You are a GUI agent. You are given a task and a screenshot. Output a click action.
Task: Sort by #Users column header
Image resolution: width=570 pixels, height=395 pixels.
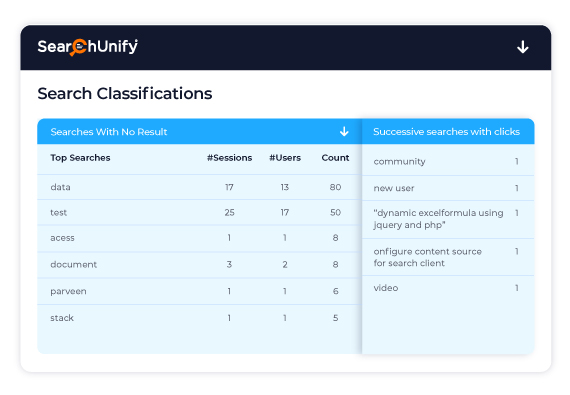pyautogui.click(x=285, y=158)
